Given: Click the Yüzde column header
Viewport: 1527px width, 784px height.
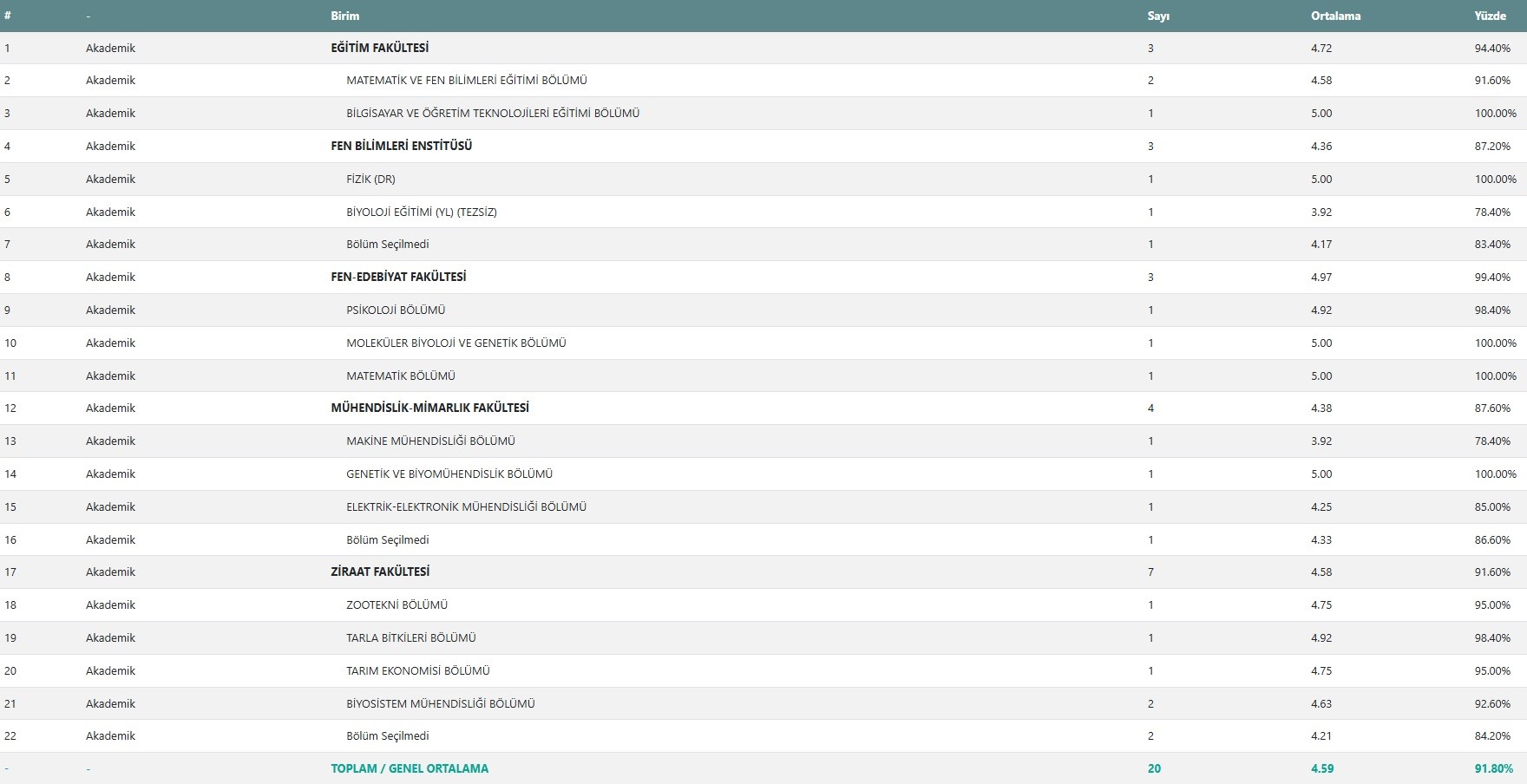Looking at the screenshot, I should [x=1490, y=16].
